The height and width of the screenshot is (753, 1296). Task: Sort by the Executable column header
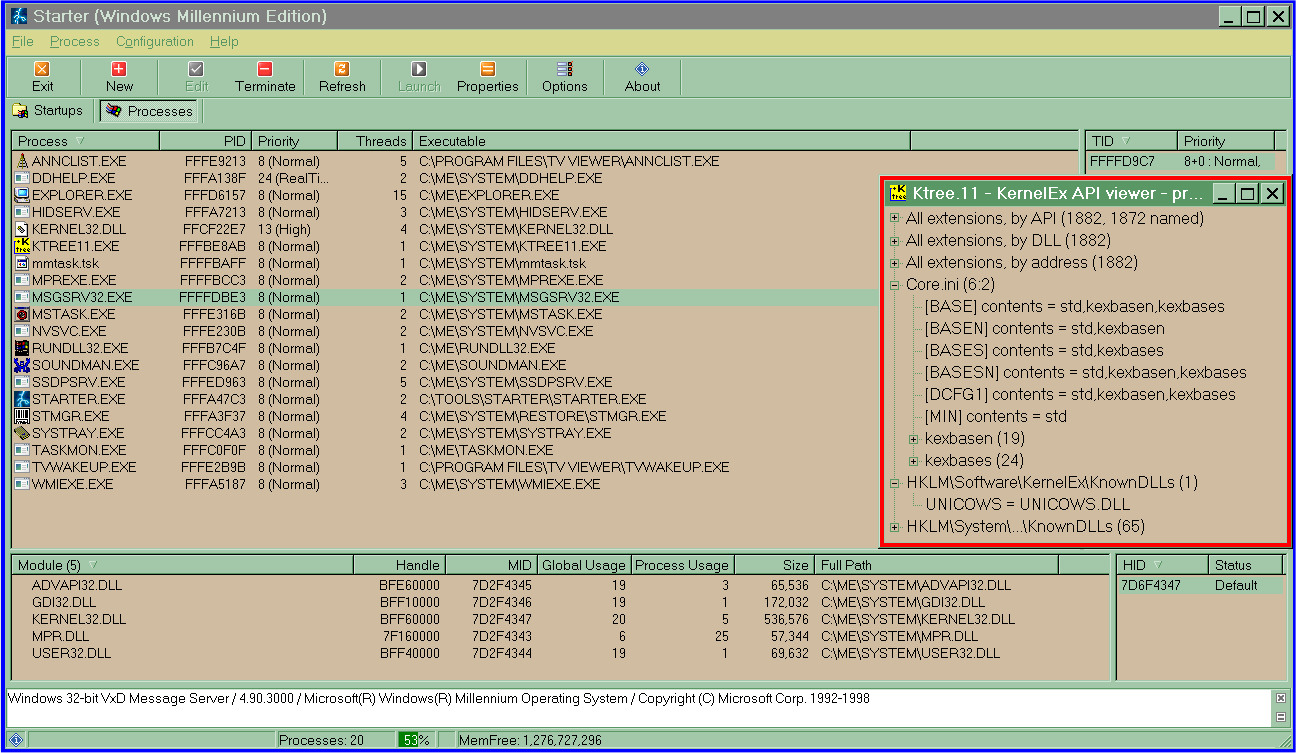(x=661, y=141)
